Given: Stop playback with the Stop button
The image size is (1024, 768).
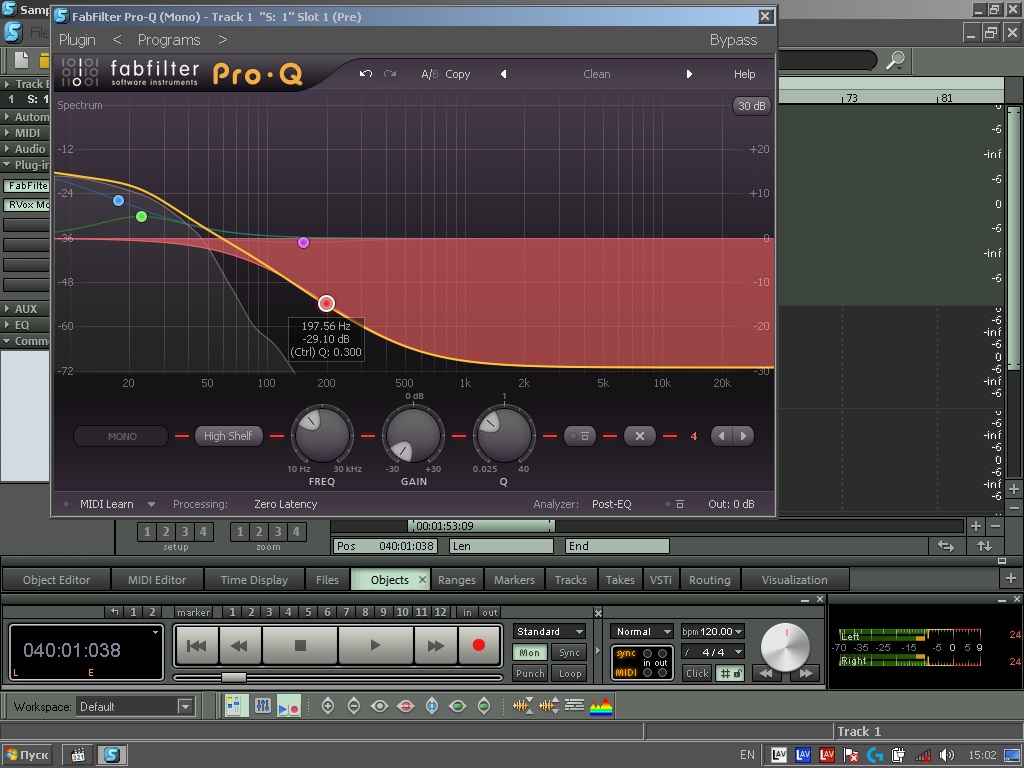Looking at the screenshot, I should tap(300, 646).
